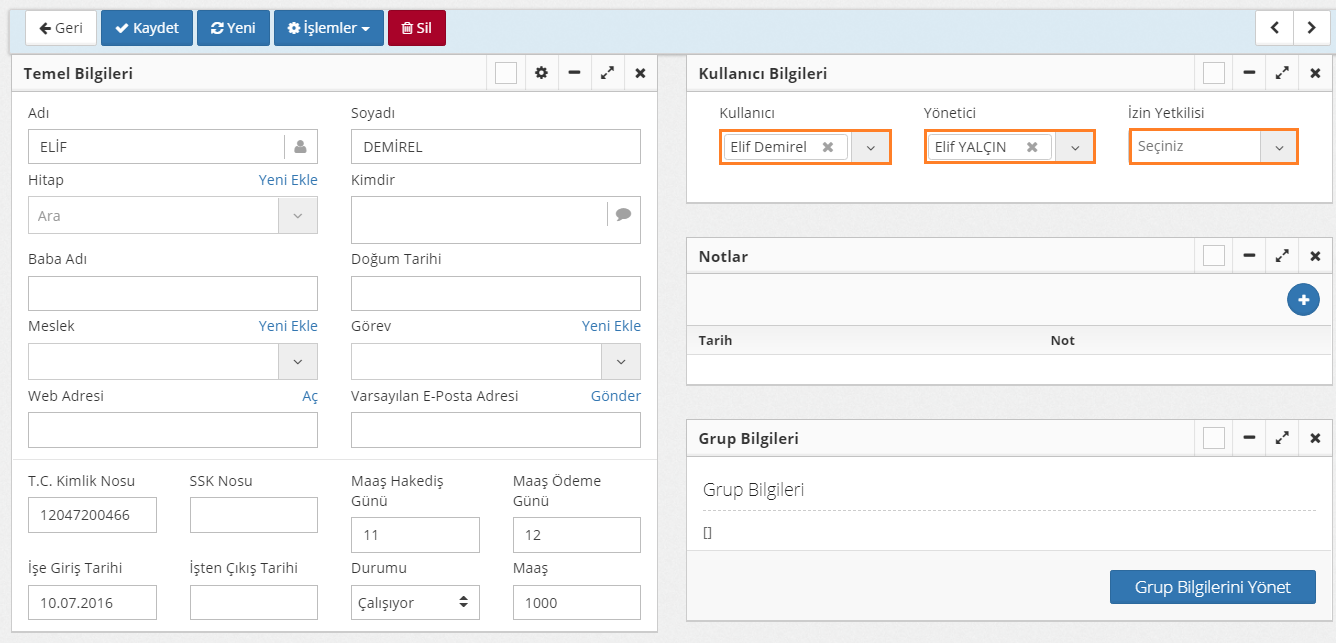This screenshot has width=1336, height=643.
Task: Expand the Temel Bilgileri panel fullscreen
Action: [607, 73]
